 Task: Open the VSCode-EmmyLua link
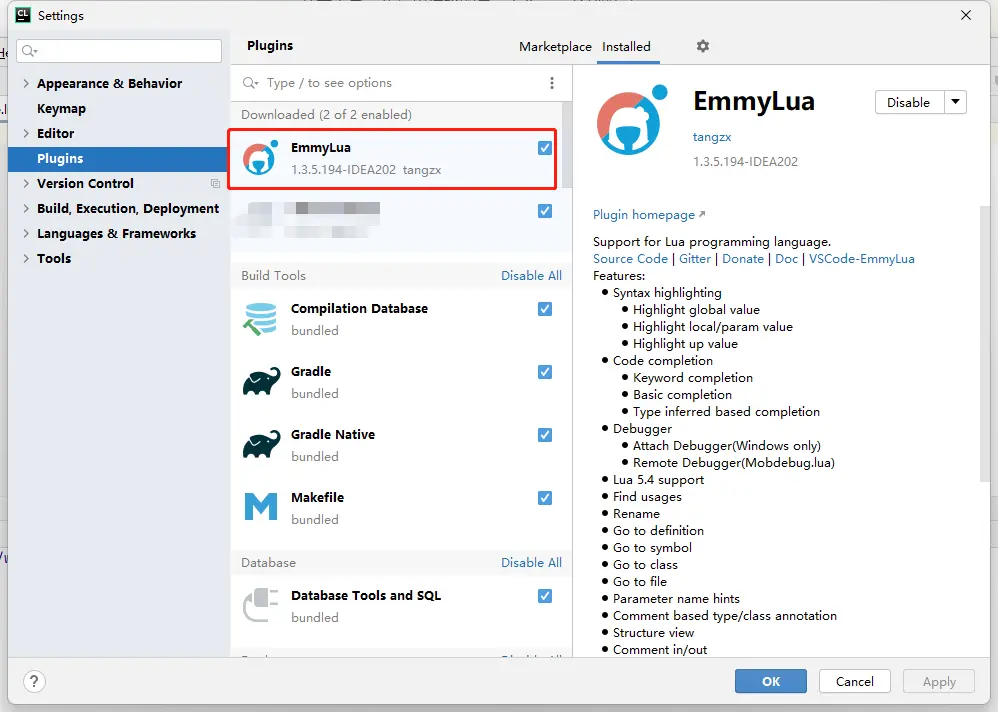click(861, 258)
